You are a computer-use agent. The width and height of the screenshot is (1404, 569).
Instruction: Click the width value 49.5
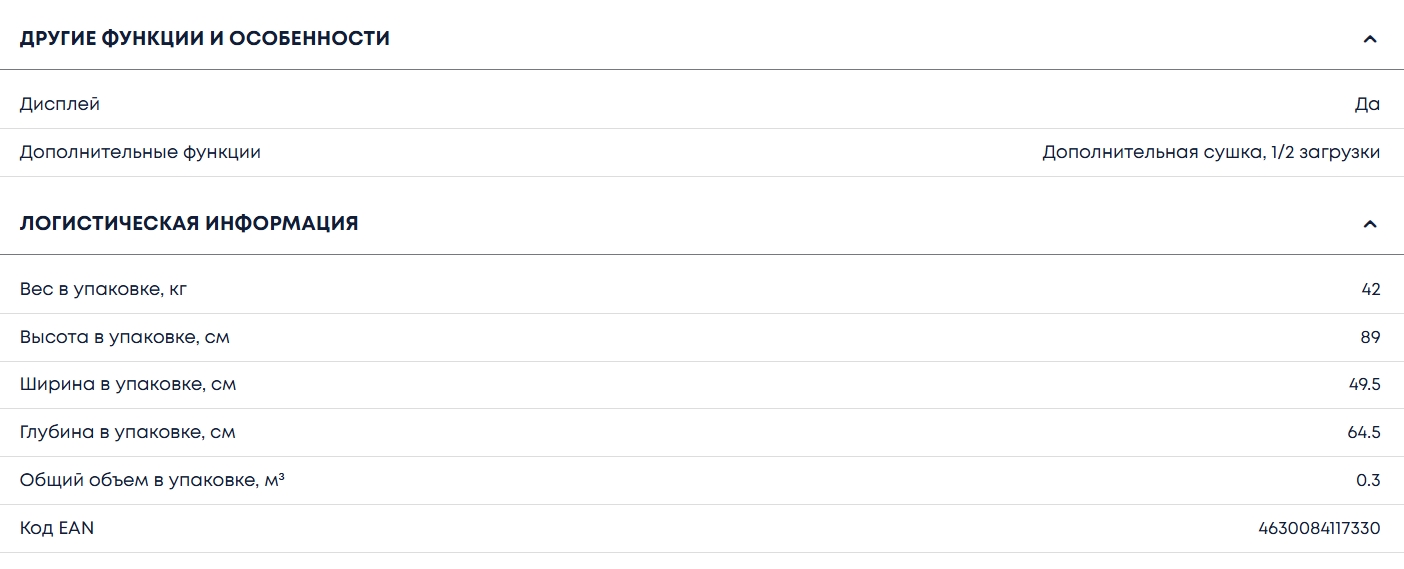pos(1364,385)
